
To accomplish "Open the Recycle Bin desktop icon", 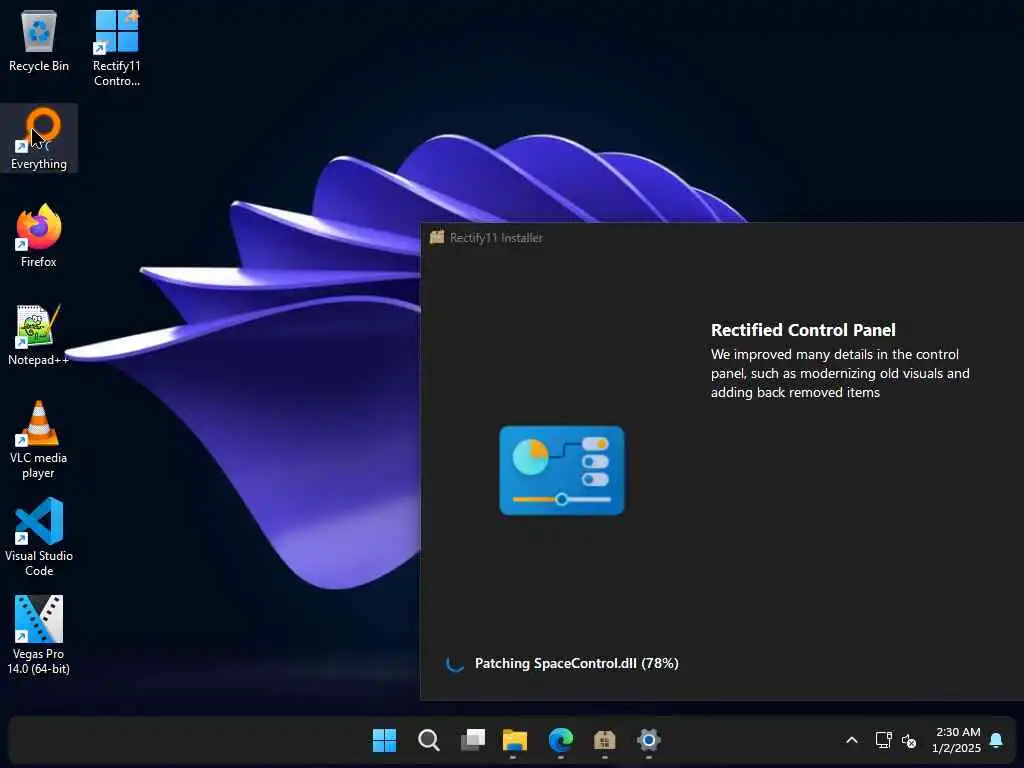I will [x=39, y=40].
